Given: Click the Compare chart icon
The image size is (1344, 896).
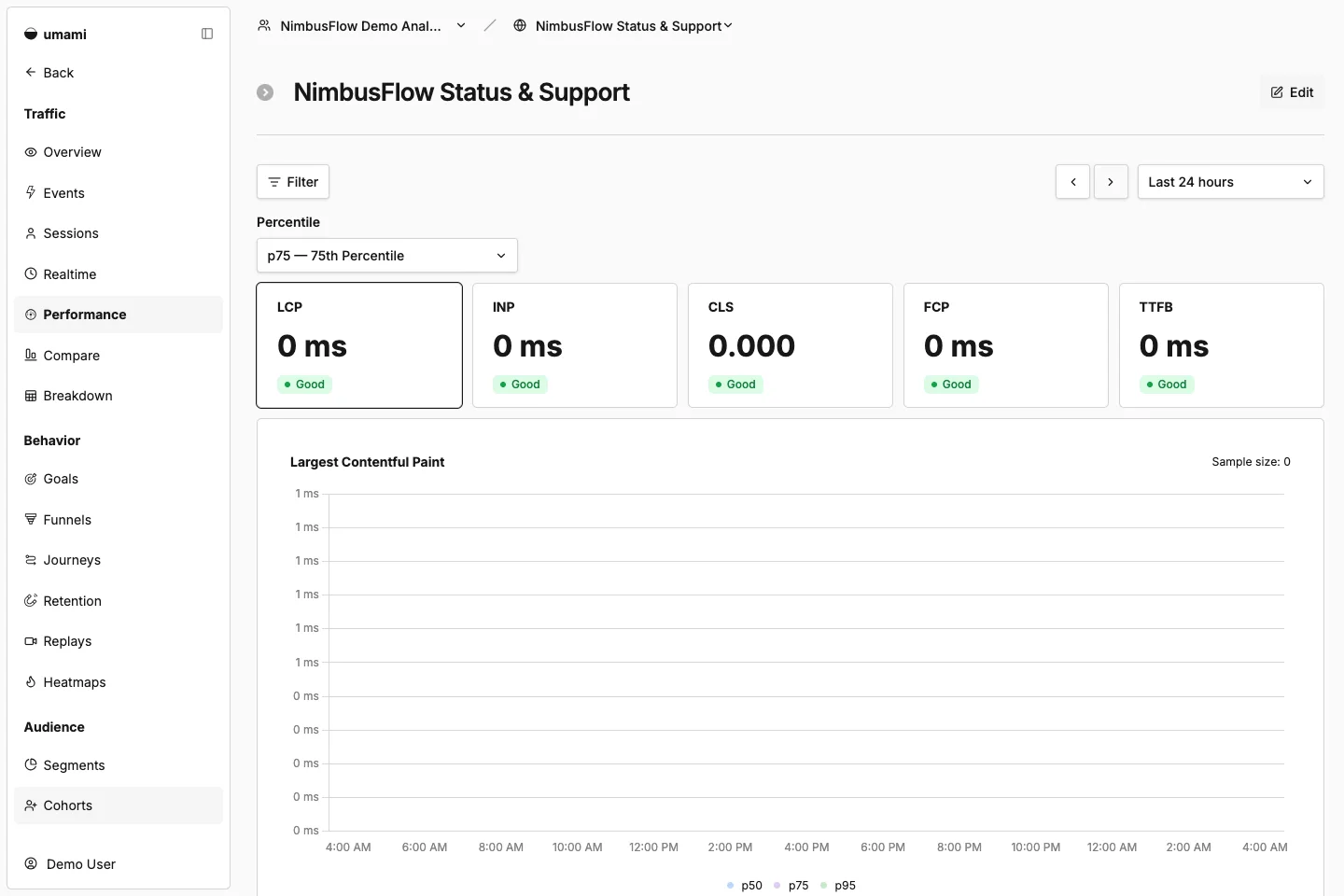Looking at the screenshot, I should coord(31,355).
